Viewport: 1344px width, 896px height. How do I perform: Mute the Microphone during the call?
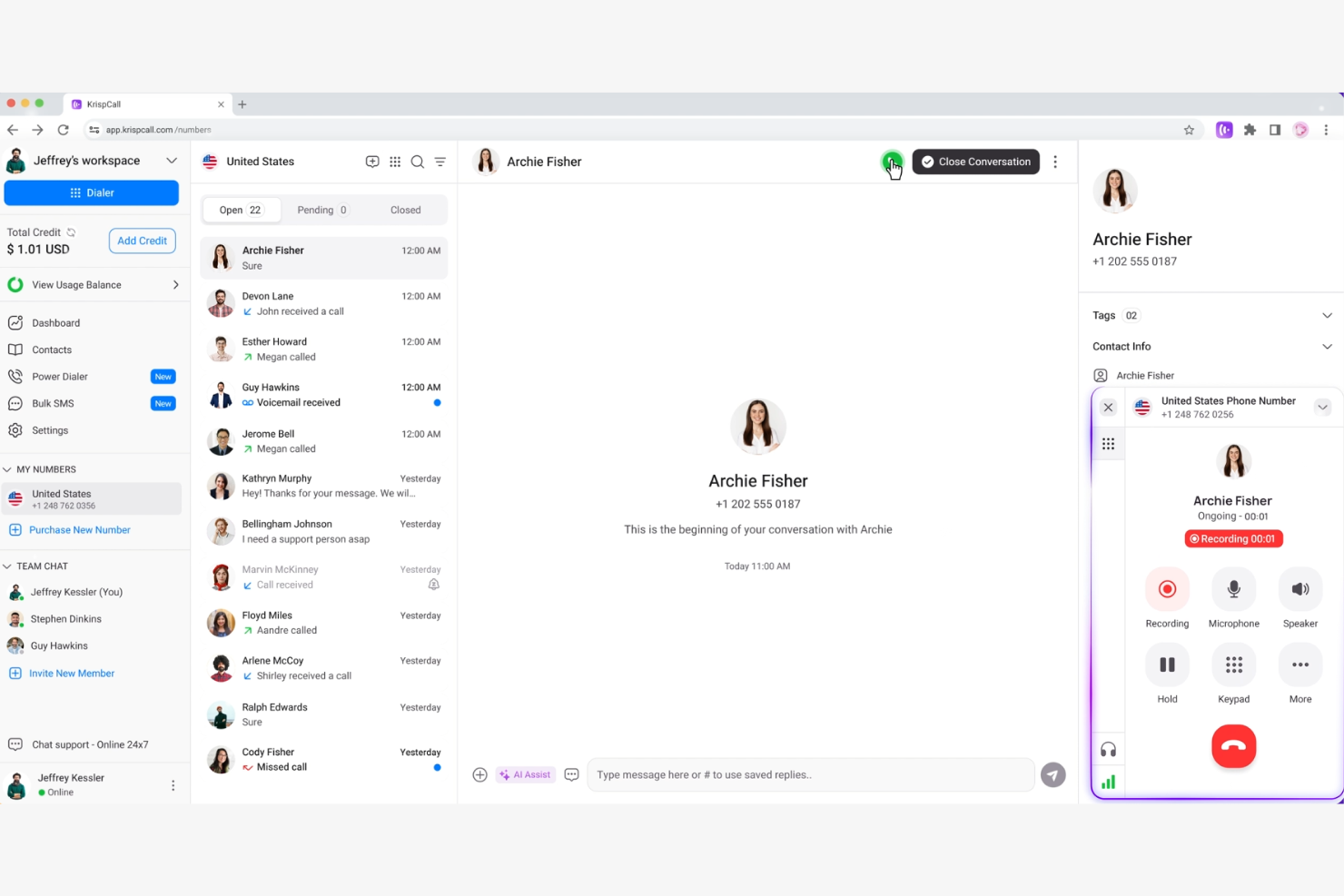1233,588
